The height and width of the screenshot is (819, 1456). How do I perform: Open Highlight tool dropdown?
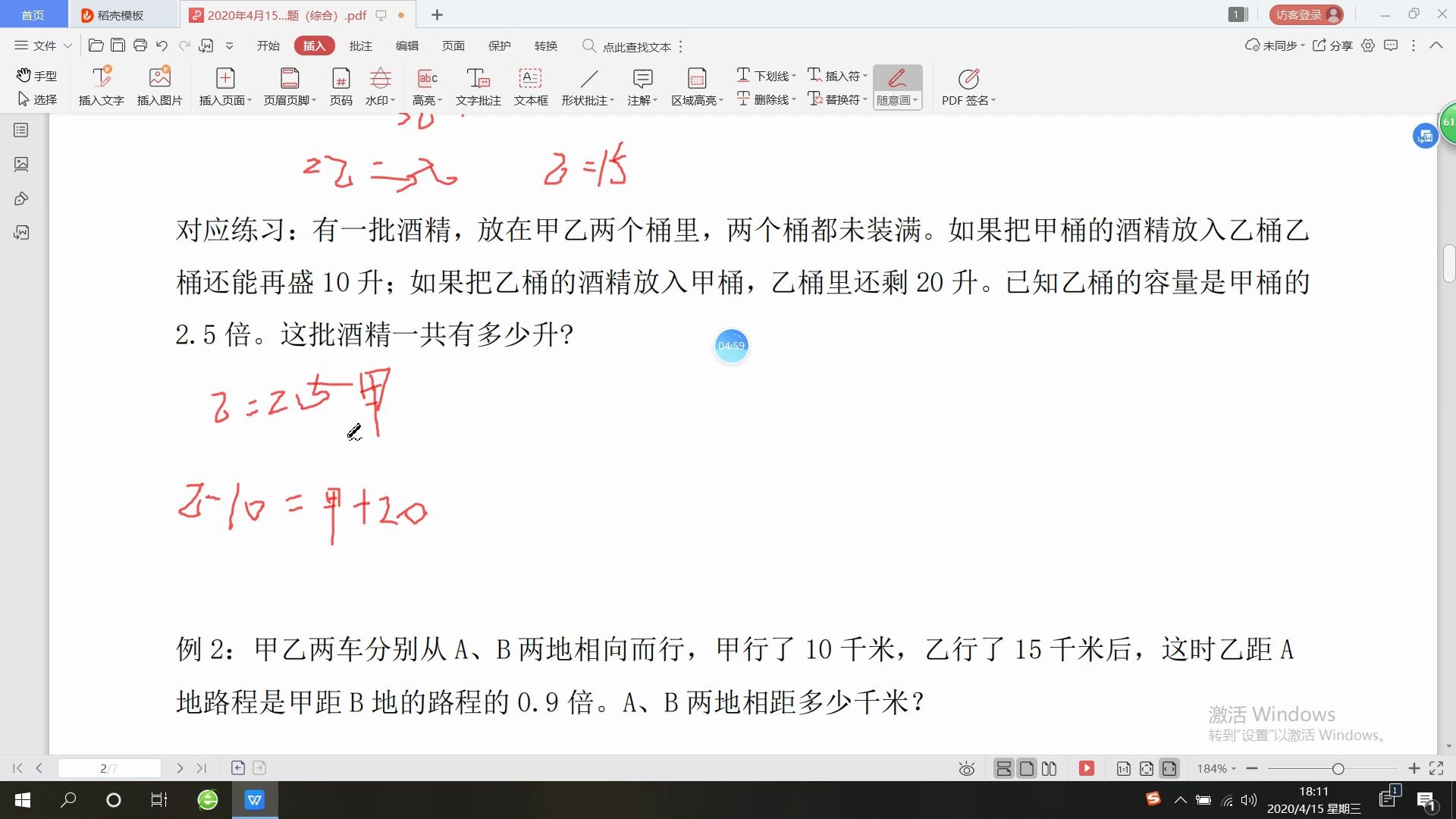427,86
